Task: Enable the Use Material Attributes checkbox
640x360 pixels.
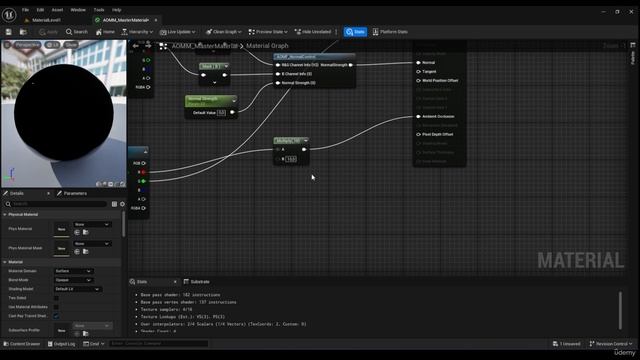Action: click(56, 307)
